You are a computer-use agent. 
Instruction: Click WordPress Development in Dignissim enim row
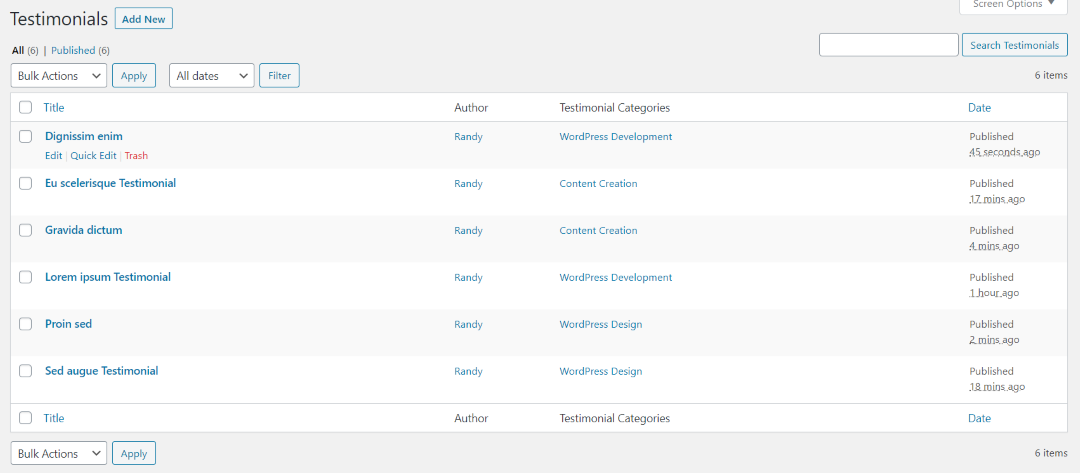click(x=616, y=136)
